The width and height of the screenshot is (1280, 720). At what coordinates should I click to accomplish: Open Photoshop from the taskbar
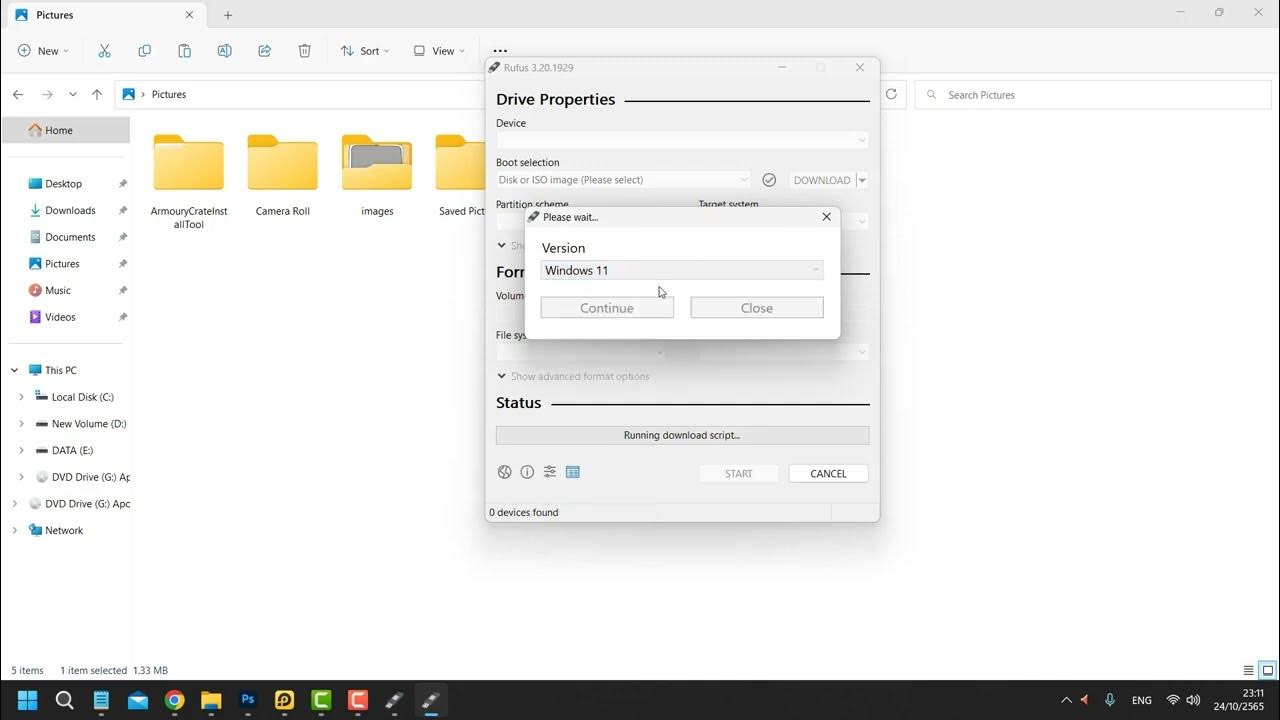(x=247, y=700)
